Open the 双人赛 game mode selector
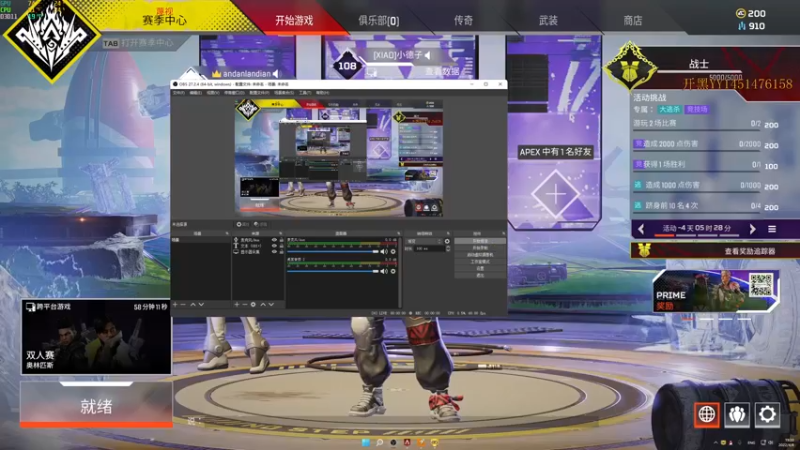 pyautogui.click(x=96, y=337)
